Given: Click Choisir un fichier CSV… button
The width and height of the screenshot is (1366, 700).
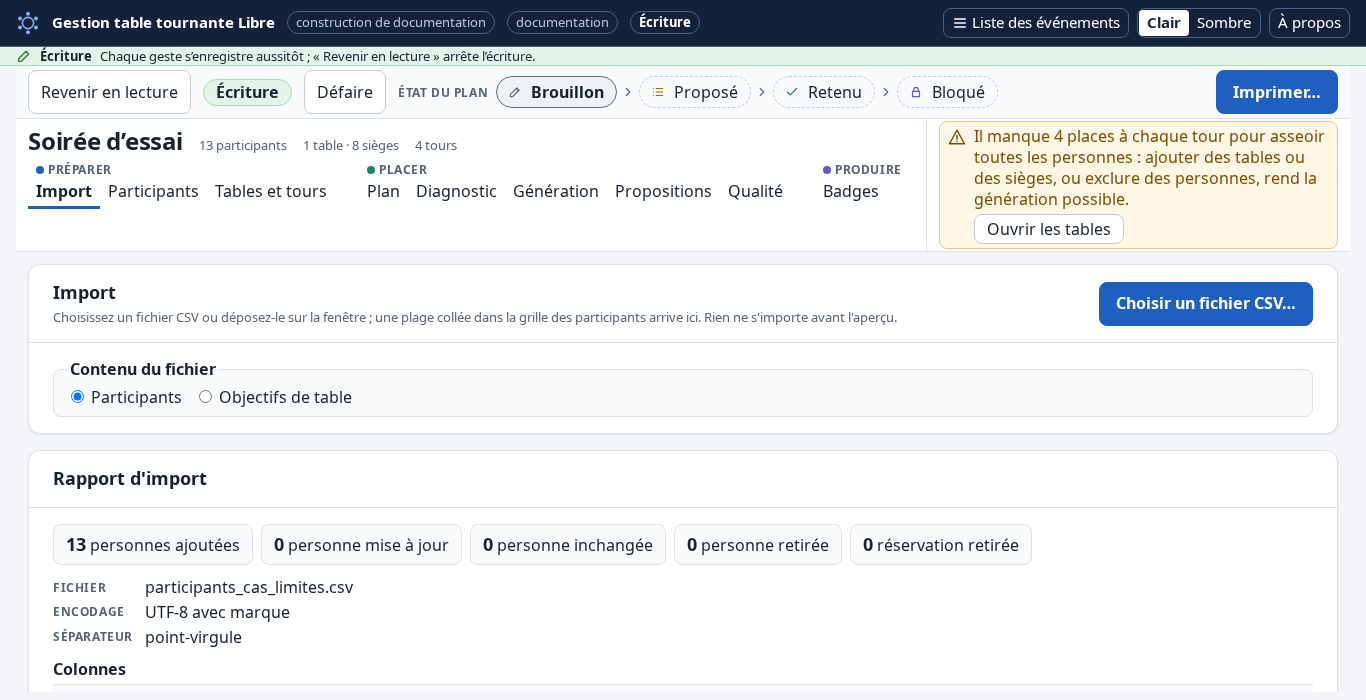Looking at the screenshot, I should point(1206,304).
